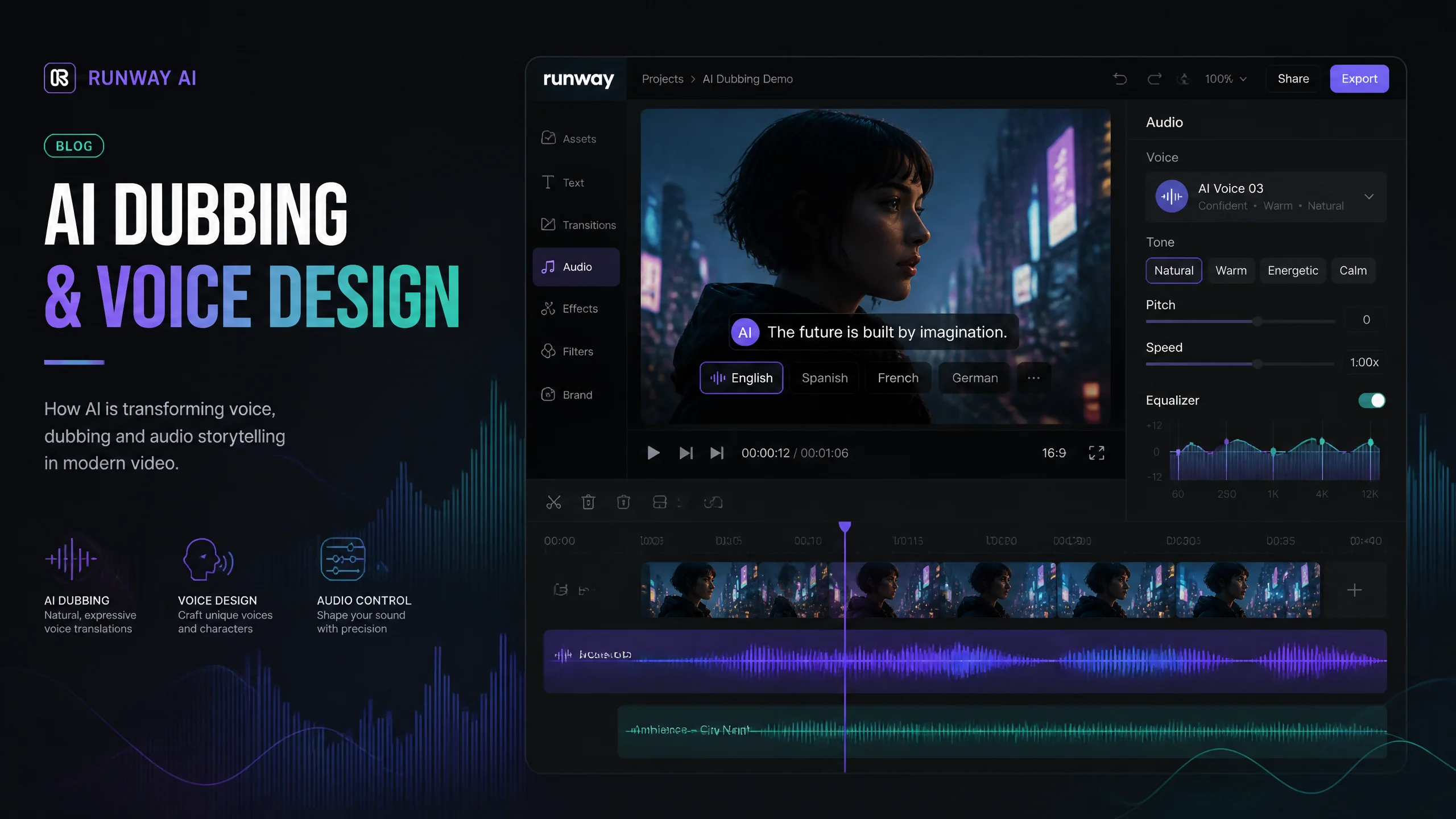
Task: Select the purple narration audio clip
Action: (965, 661)
